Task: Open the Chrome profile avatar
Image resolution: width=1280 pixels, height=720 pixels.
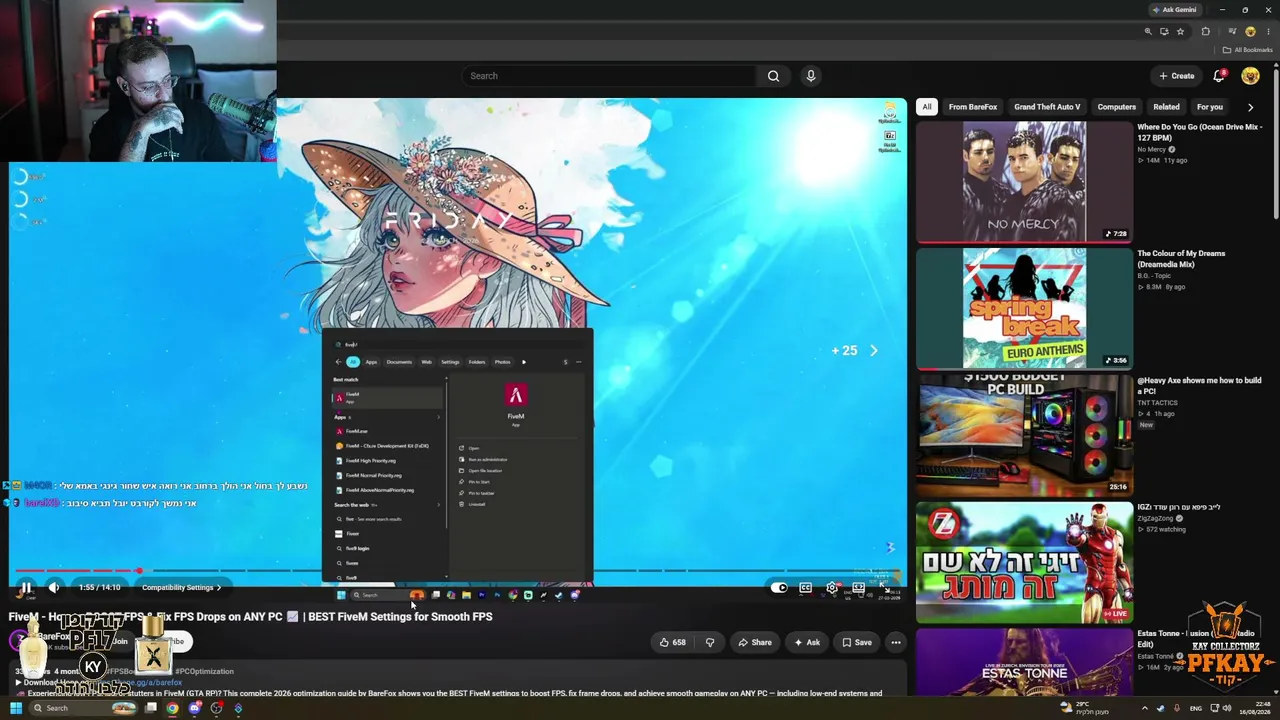Action: click(x=1250, y=32)
